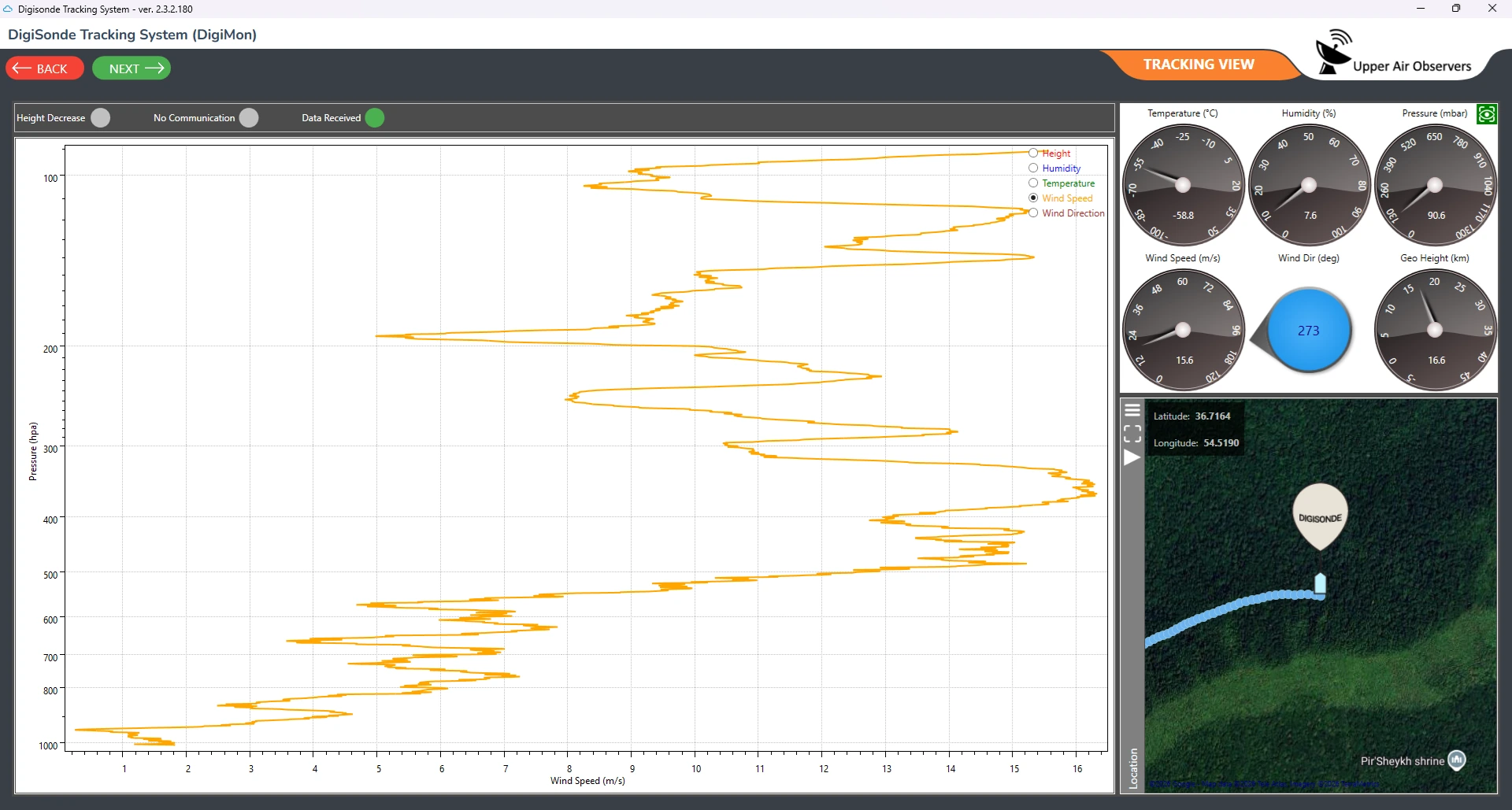Click the Pir'Sheykh shrine place marker

[x=1457, y=760]
